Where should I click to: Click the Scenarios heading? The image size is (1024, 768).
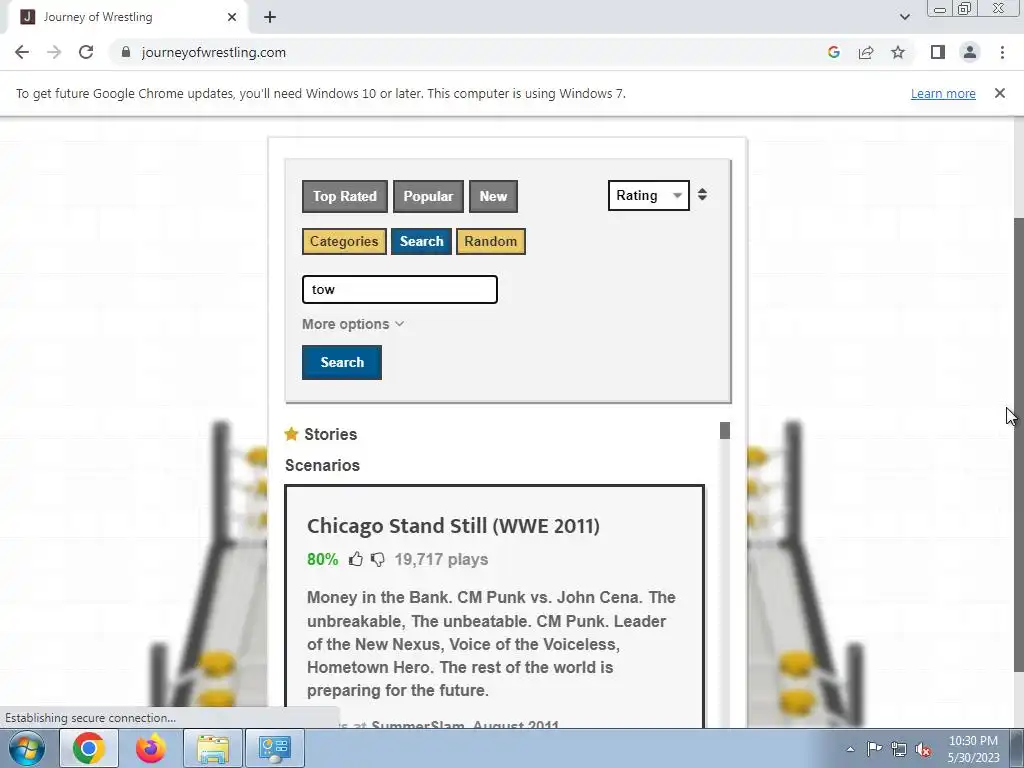click(322, 465)
